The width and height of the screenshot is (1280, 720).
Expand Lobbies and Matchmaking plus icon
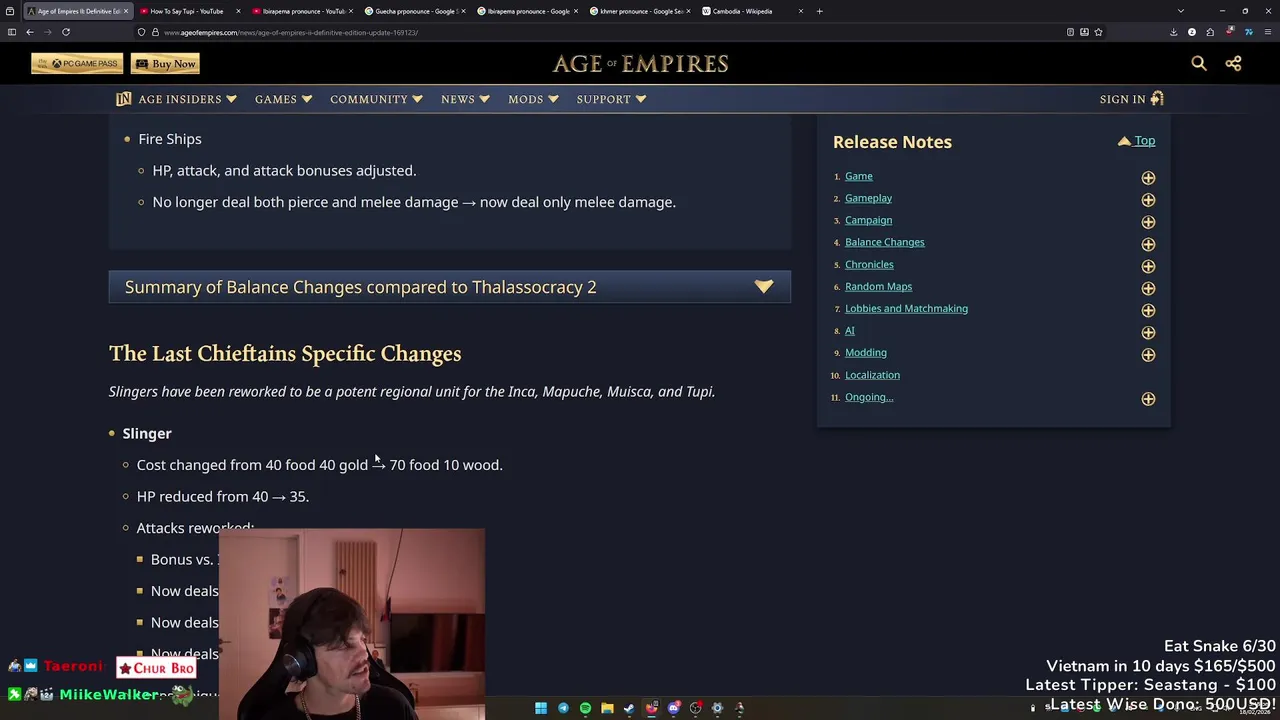pyautogui.click(x=1148, y=310)
